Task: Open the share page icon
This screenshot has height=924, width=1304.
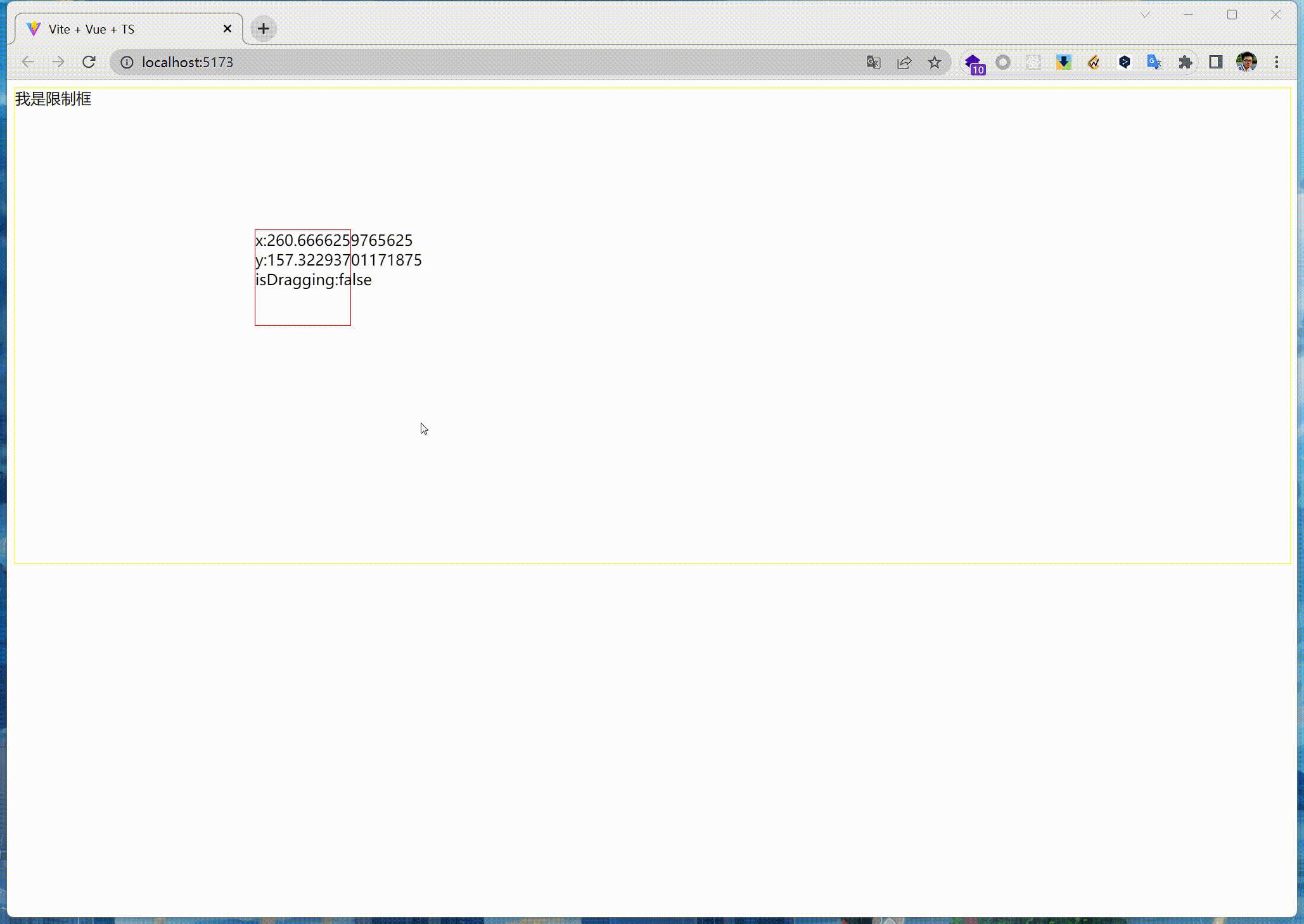Action: click(x=904, y=62)
